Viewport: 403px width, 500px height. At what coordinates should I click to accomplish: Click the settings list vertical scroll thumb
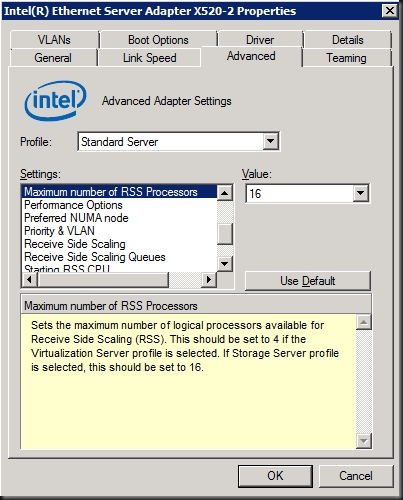tap(225, 234)
